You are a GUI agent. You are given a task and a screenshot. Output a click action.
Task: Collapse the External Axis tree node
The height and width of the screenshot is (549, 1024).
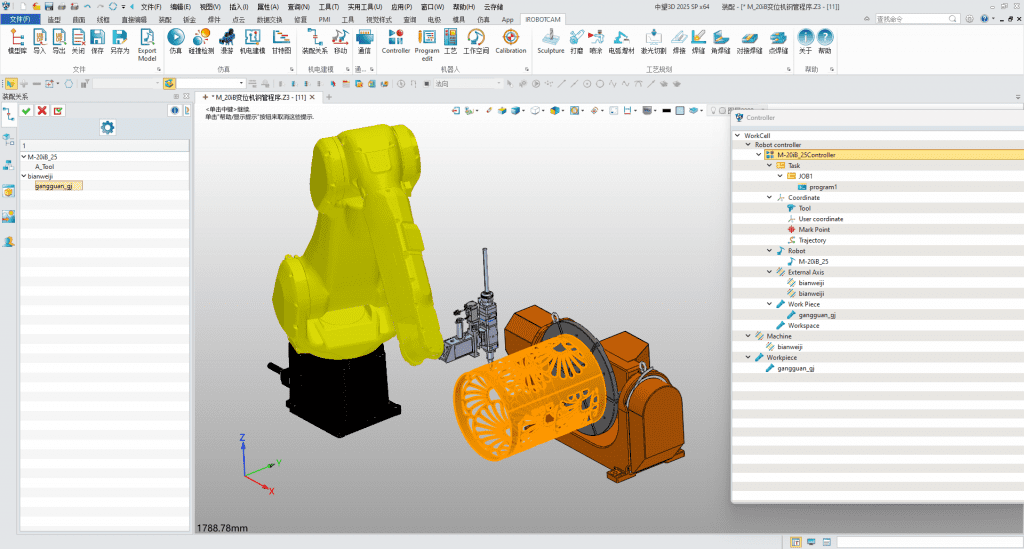pyautogui.click(x=770, y=272)
